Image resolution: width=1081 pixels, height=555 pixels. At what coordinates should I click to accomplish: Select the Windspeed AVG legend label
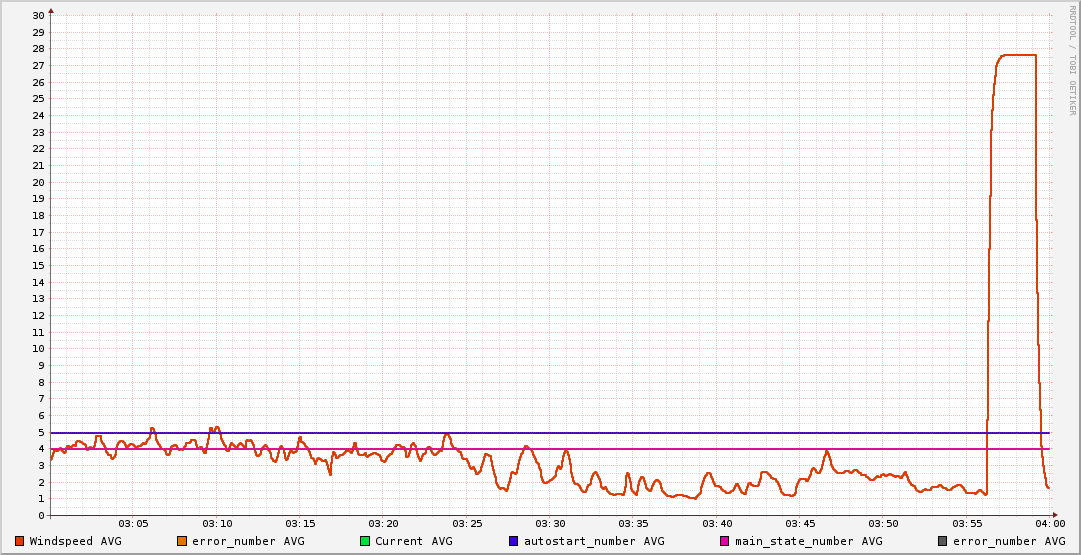pos(75,541)
